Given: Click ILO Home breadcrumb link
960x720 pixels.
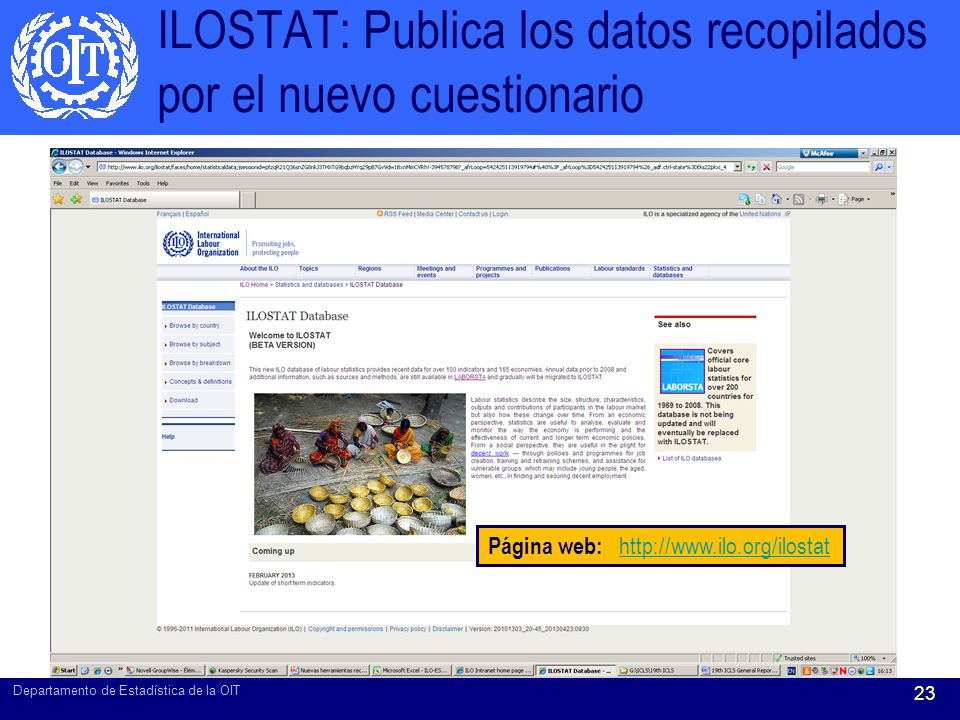Looking at the screenshot, I should (x=253, y=285).
